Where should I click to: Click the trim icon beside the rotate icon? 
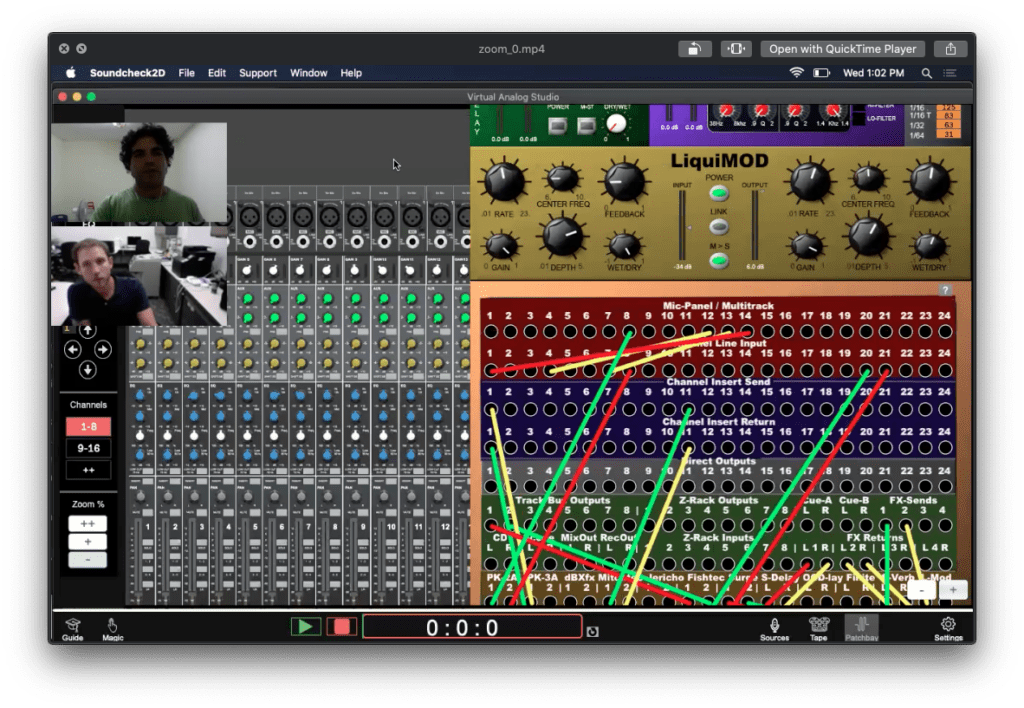point(736,49)
